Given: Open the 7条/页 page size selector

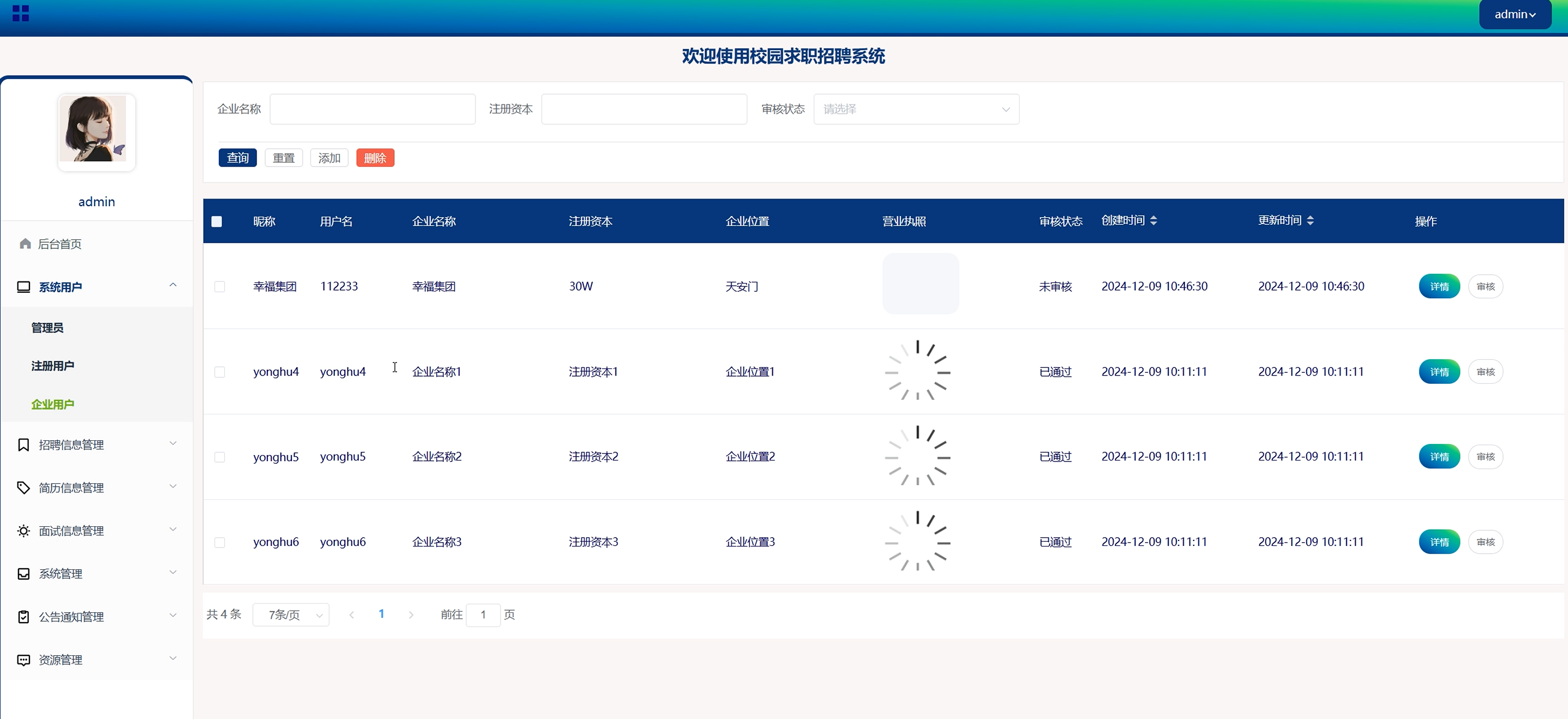Looking at the screenshot, I should (291, 615).
